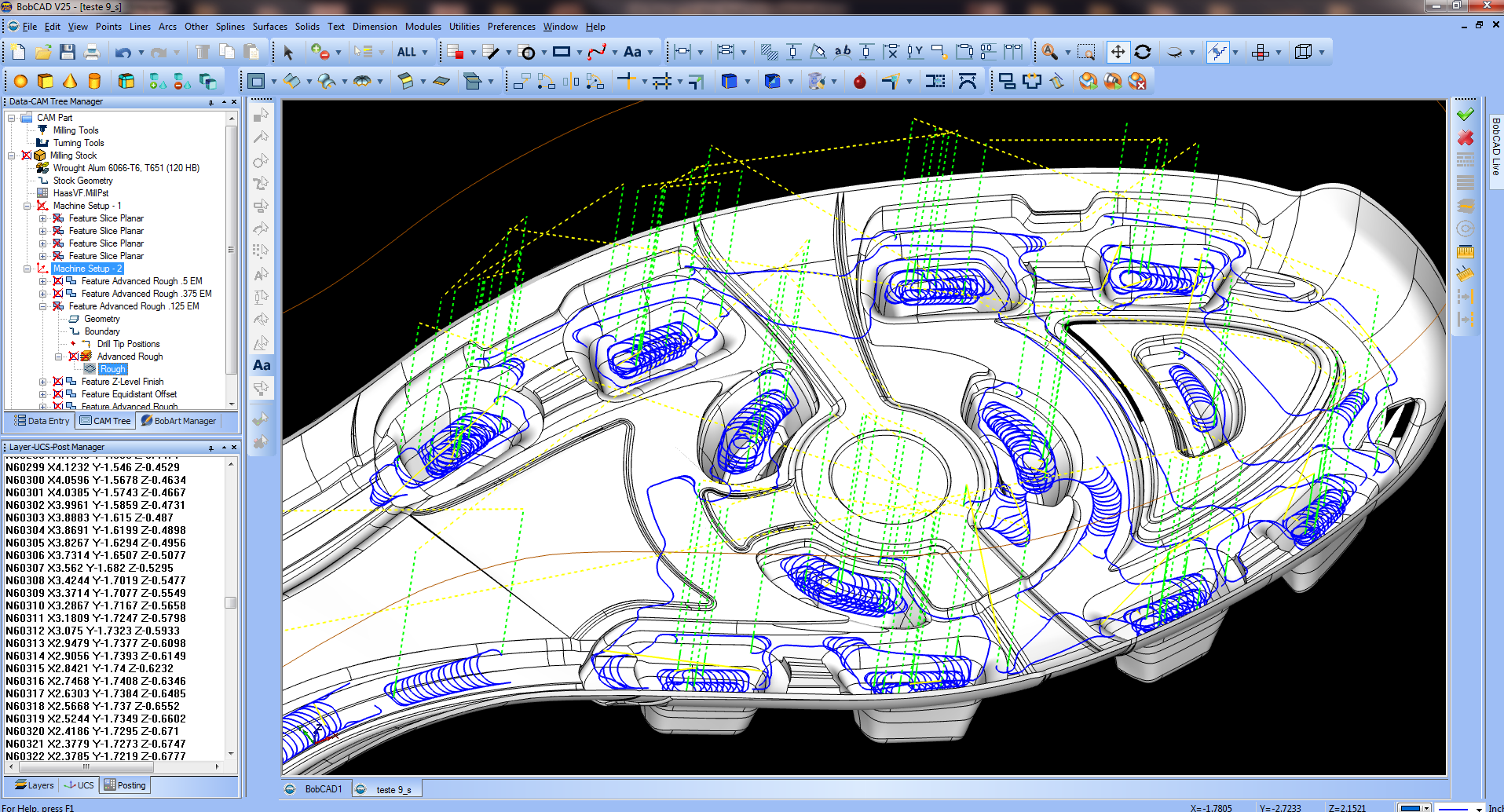Select Milling Tools in the CAM tree

(x=75, y=130)
